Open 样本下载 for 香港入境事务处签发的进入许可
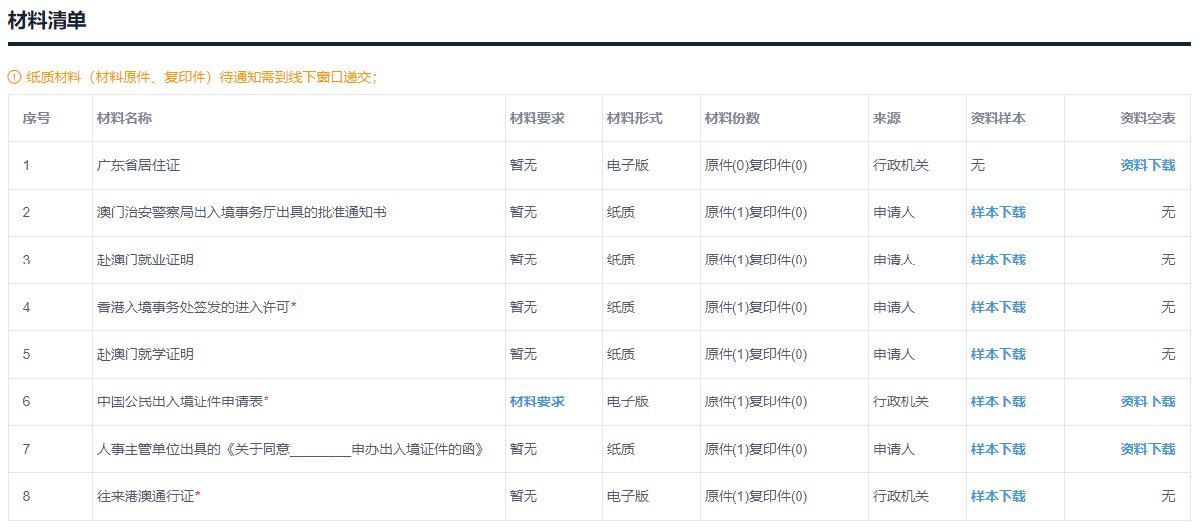Screen dimensions: 1200x529 998,307
